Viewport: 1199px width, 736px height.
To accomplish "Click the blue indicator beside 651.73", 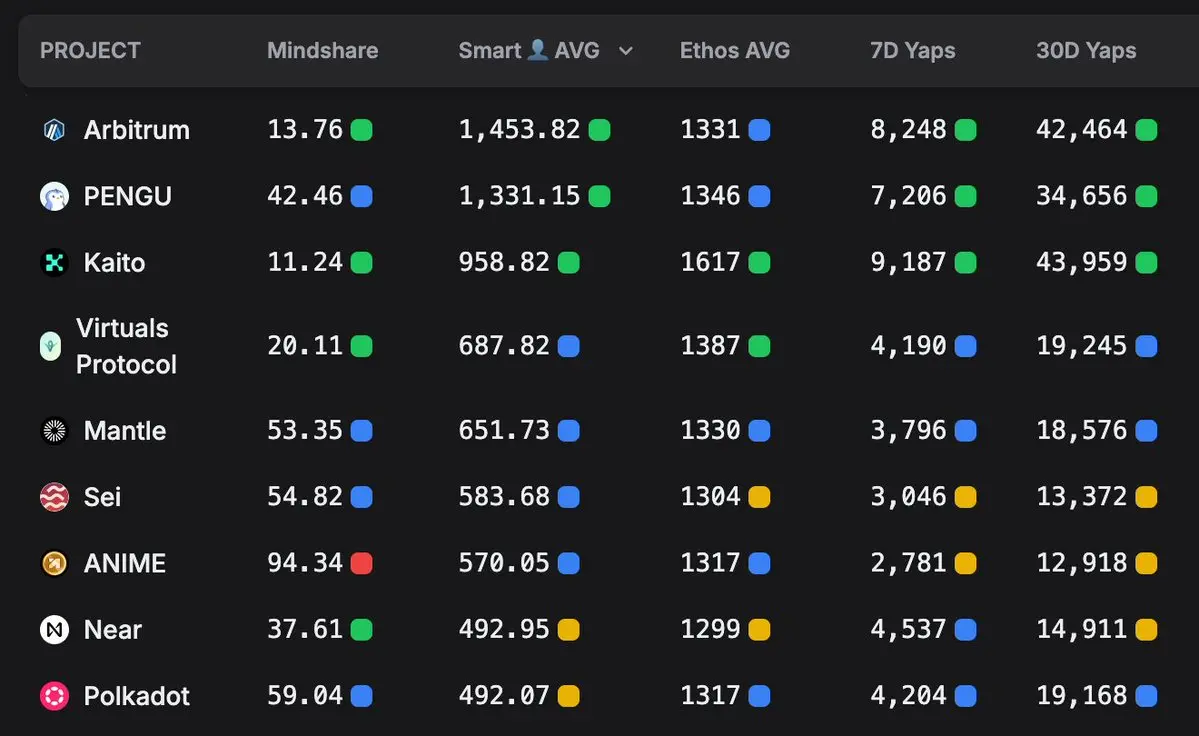I will (x=568, y=431).
